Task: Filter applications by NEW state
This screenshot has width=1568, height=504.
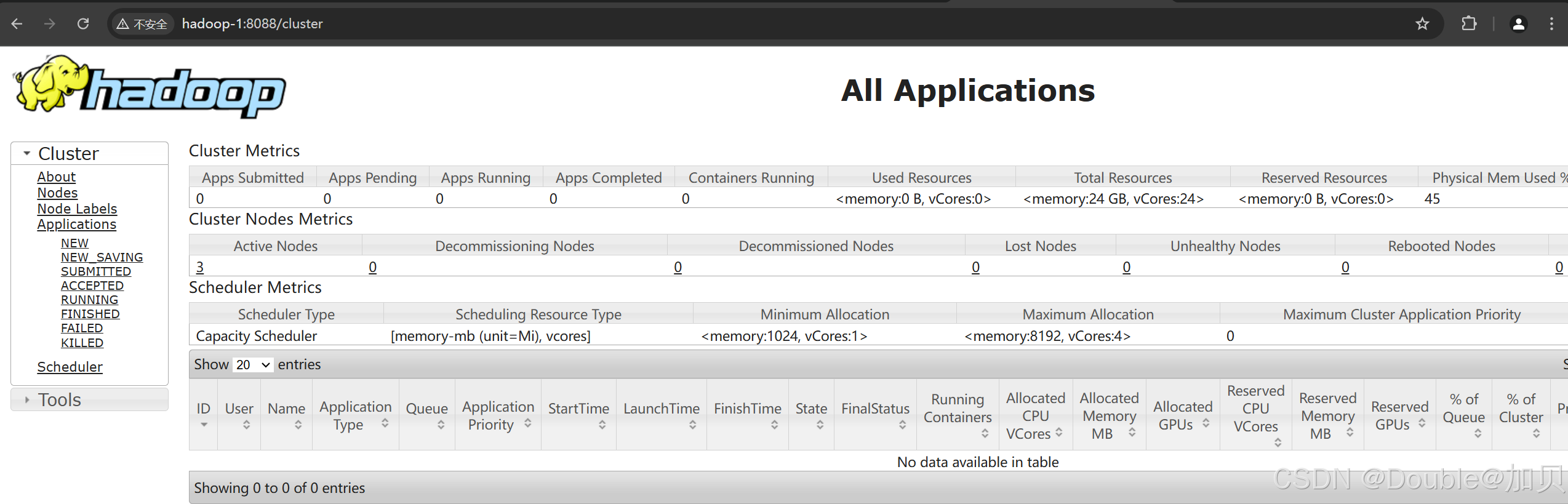Action: click(x=74, y=243)
